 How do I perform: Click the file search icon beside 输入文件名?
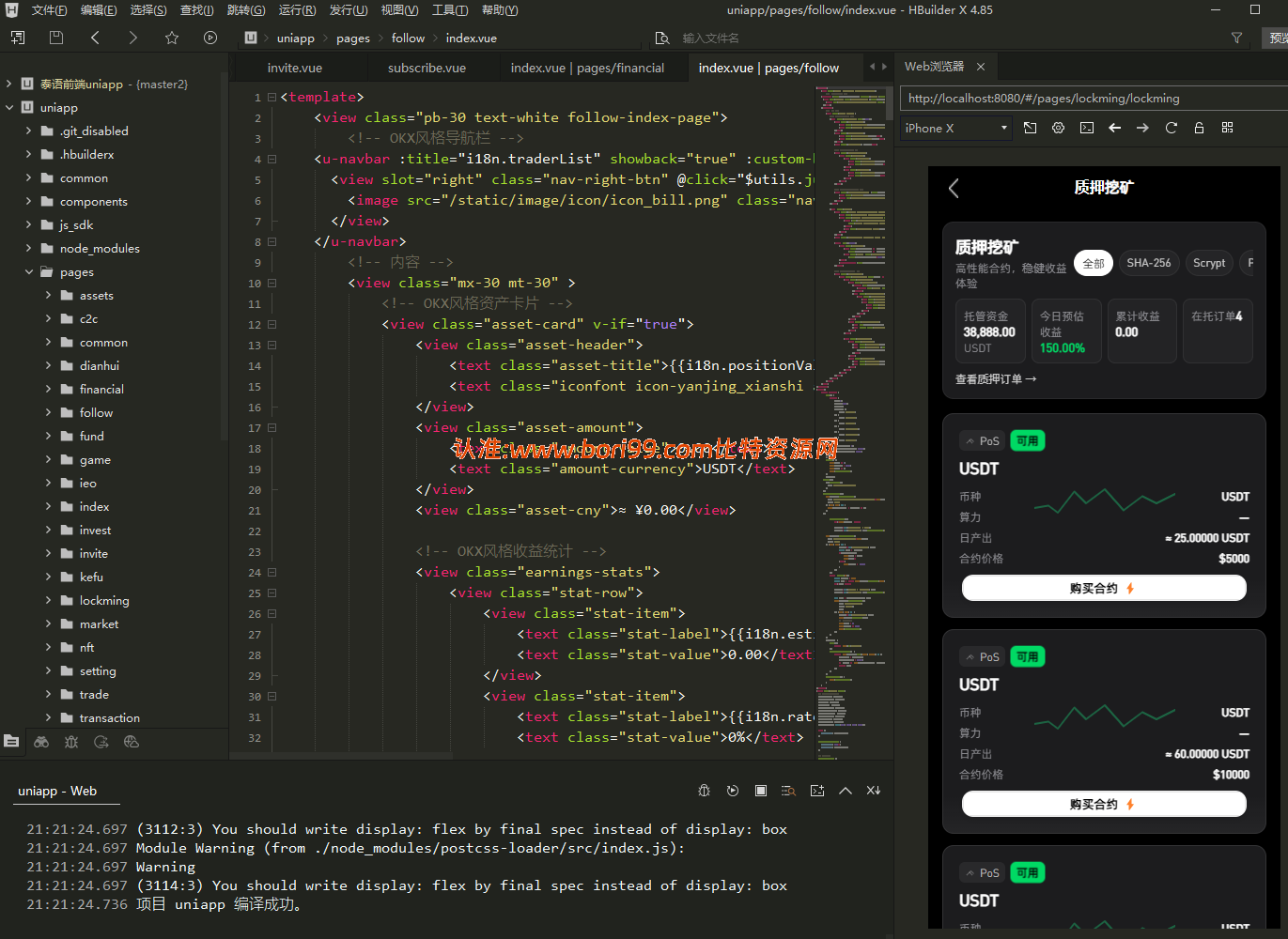click(662, 38)
